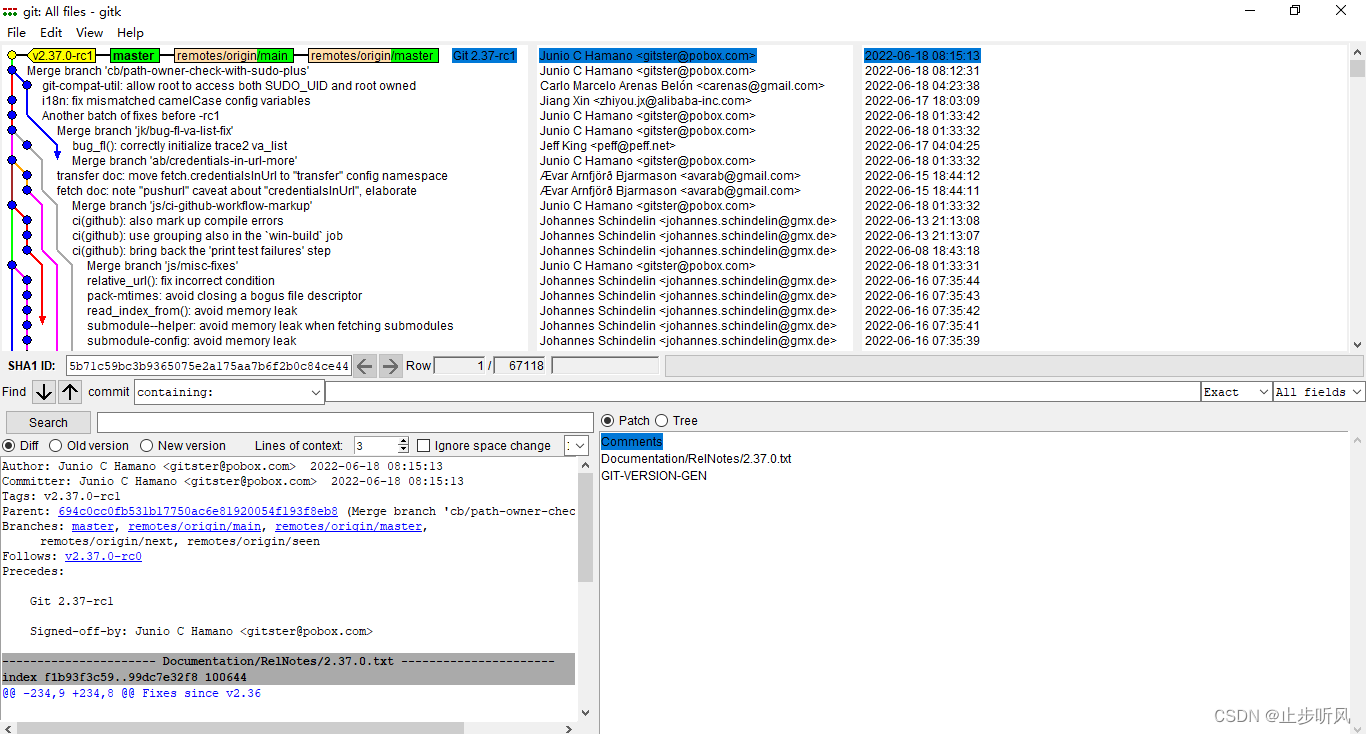Viewport: 1366px width, 734px height.
Task: Click the v2.37.0-rc1 tag label
Action: (62, 56)
